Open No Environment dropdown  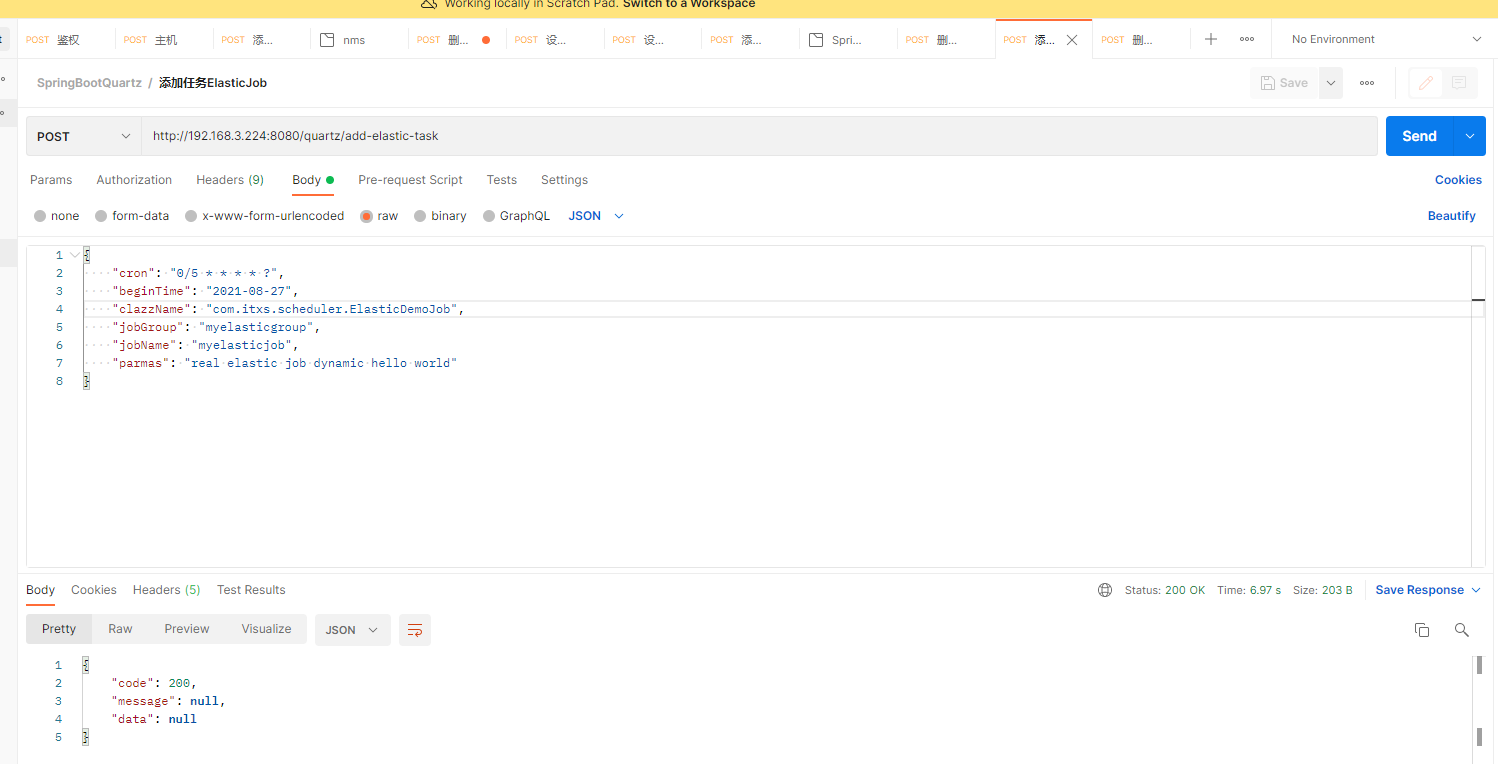[1385, 39]
